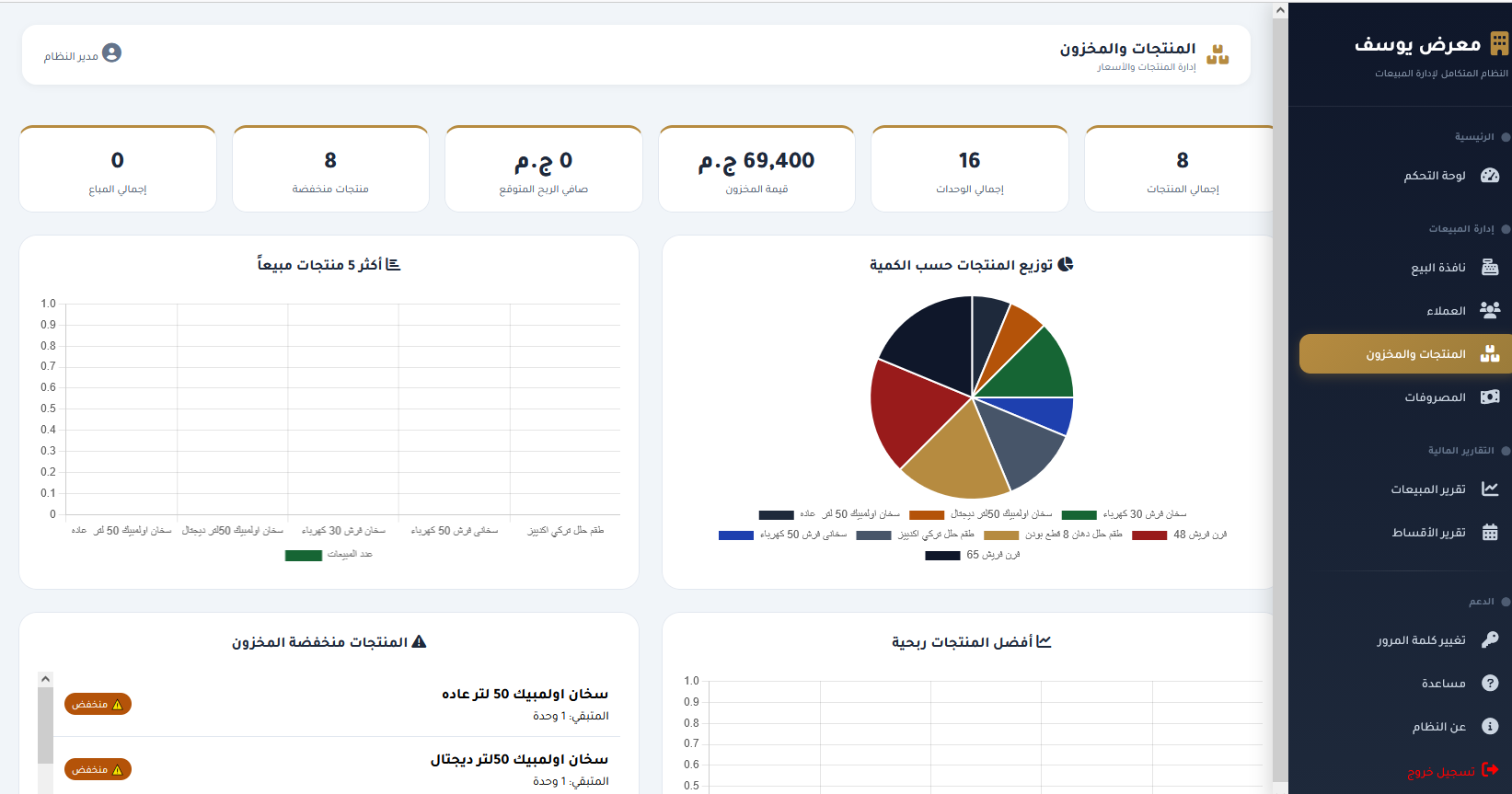Toggle red فرن فريش 48 legend swatch
The width and height of the screenshot is (1512, 794).
[1149, 535]
